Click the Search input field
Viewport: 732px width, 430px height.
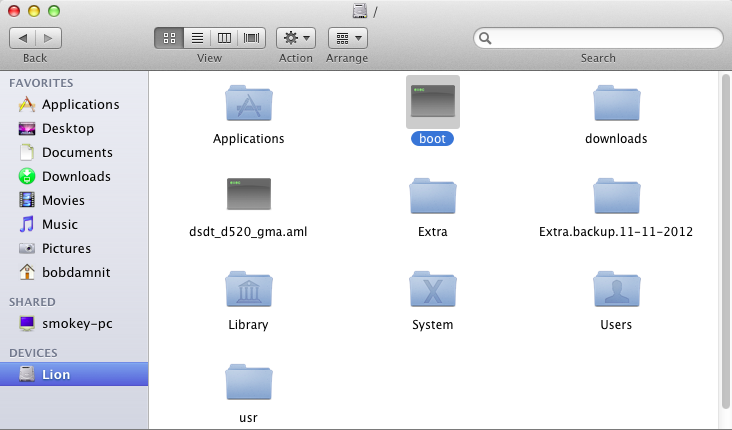coord(605,38)
